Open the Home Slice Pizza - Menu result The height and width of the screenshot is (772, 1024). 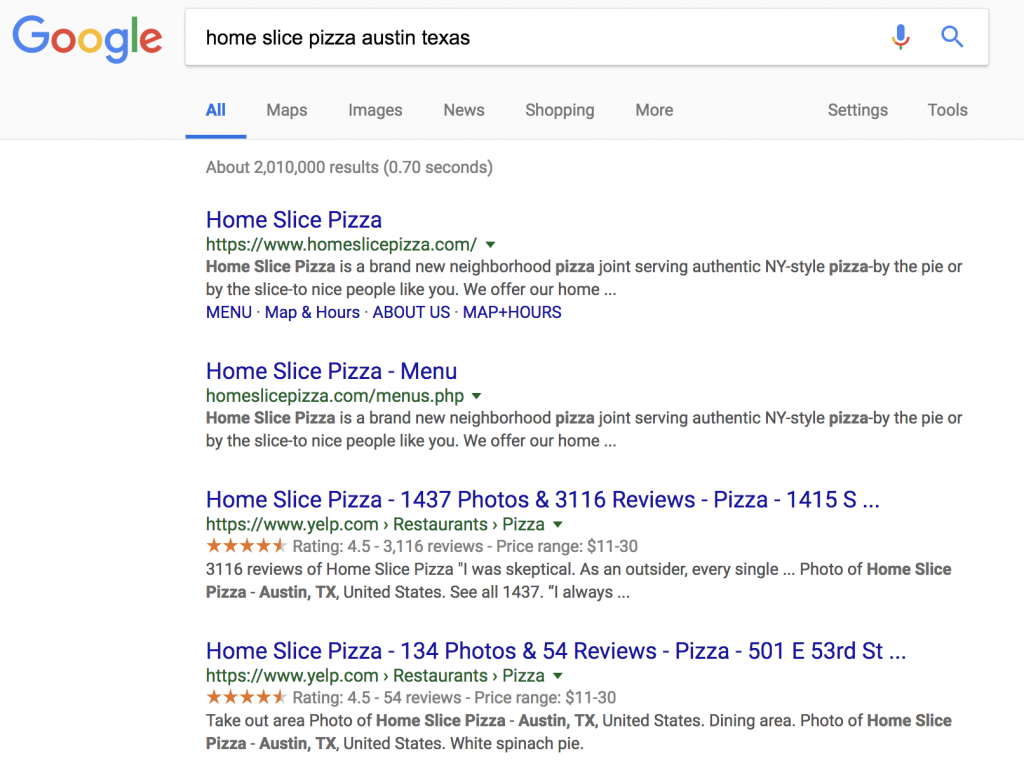pos(331,371)
